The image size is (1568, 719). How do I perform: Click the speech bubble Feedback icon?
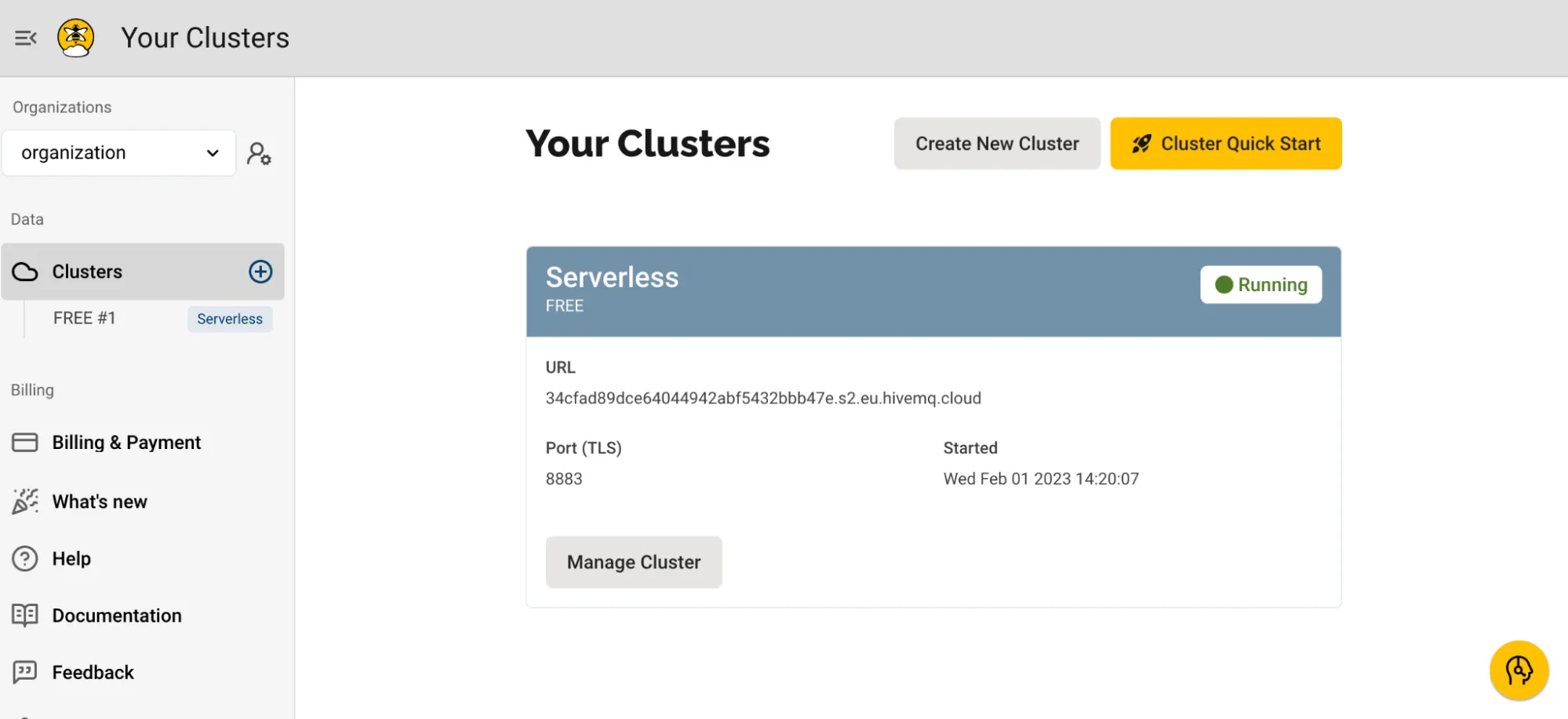tap(25, 673)
